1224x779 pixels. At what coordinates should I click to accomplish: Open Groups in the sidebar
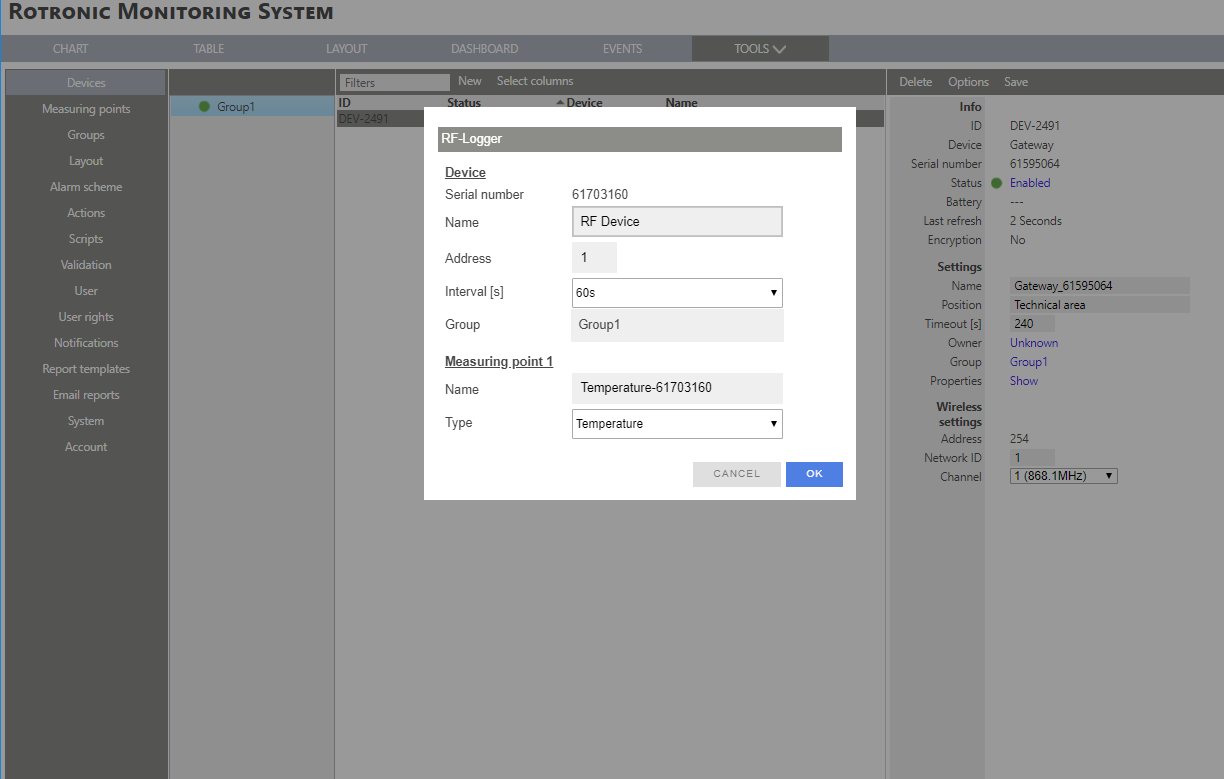[86, 135]
